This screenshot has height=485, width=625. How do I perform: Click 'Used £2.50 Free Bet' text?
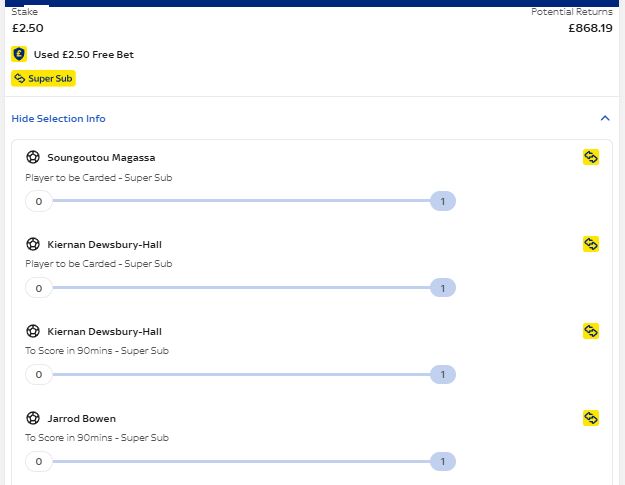click(x=84, y=55)
